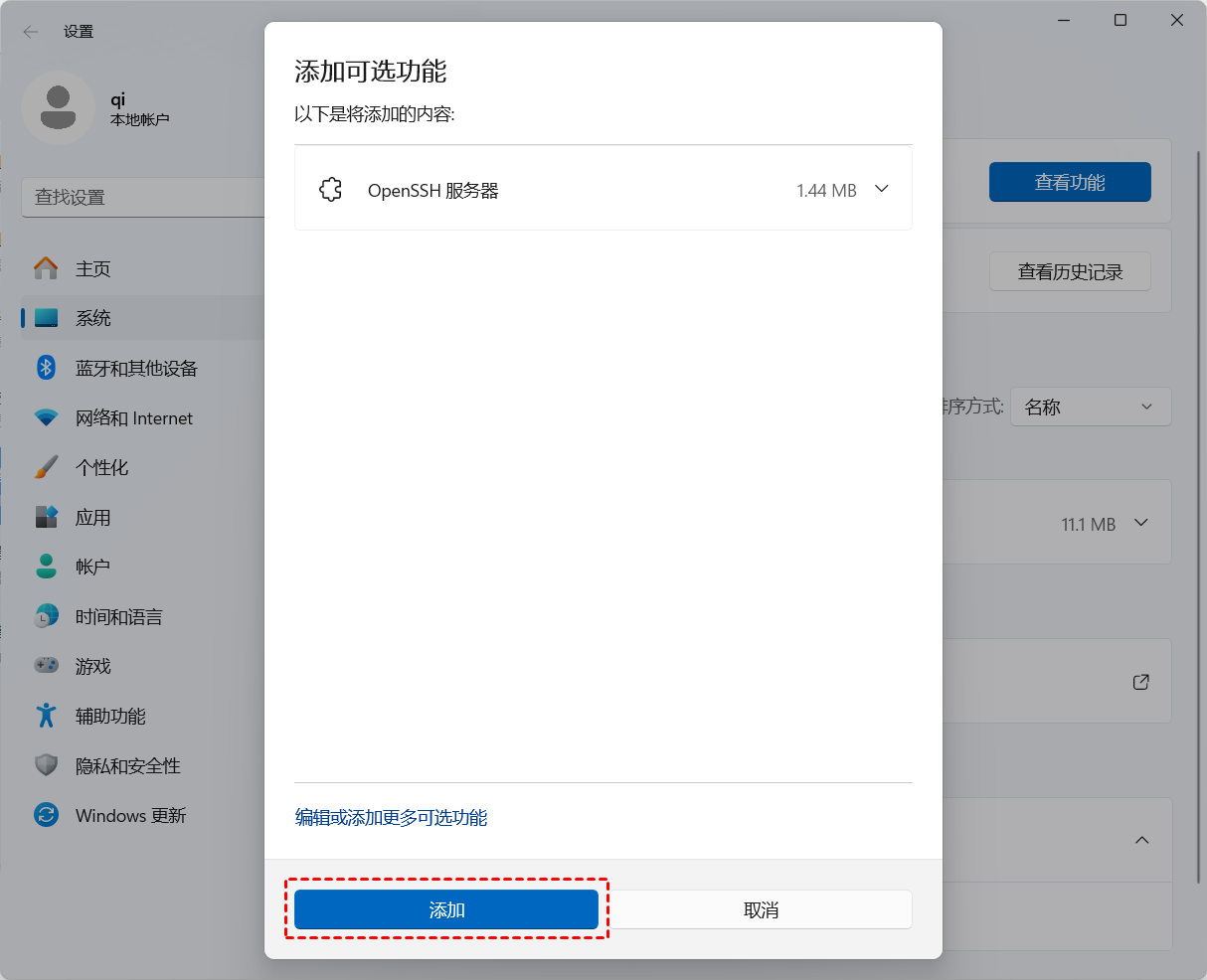The width and height of the screenshot is (1207, 980).
Task: Click the OpenSSH 服务器 item label
Action: [433, 190]
